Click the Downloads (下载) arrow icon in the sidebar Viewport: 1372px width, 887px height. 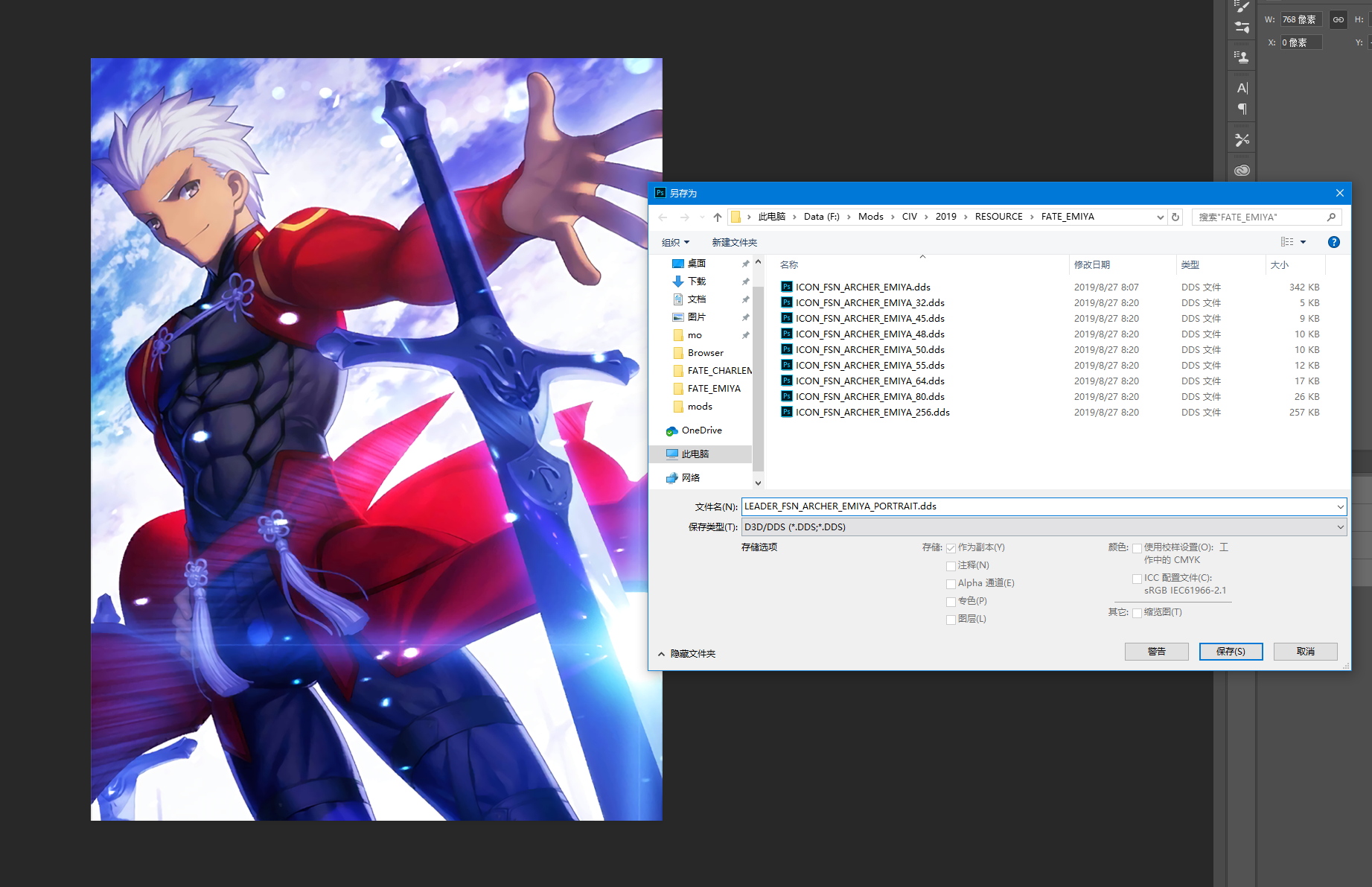coord(678,282)
